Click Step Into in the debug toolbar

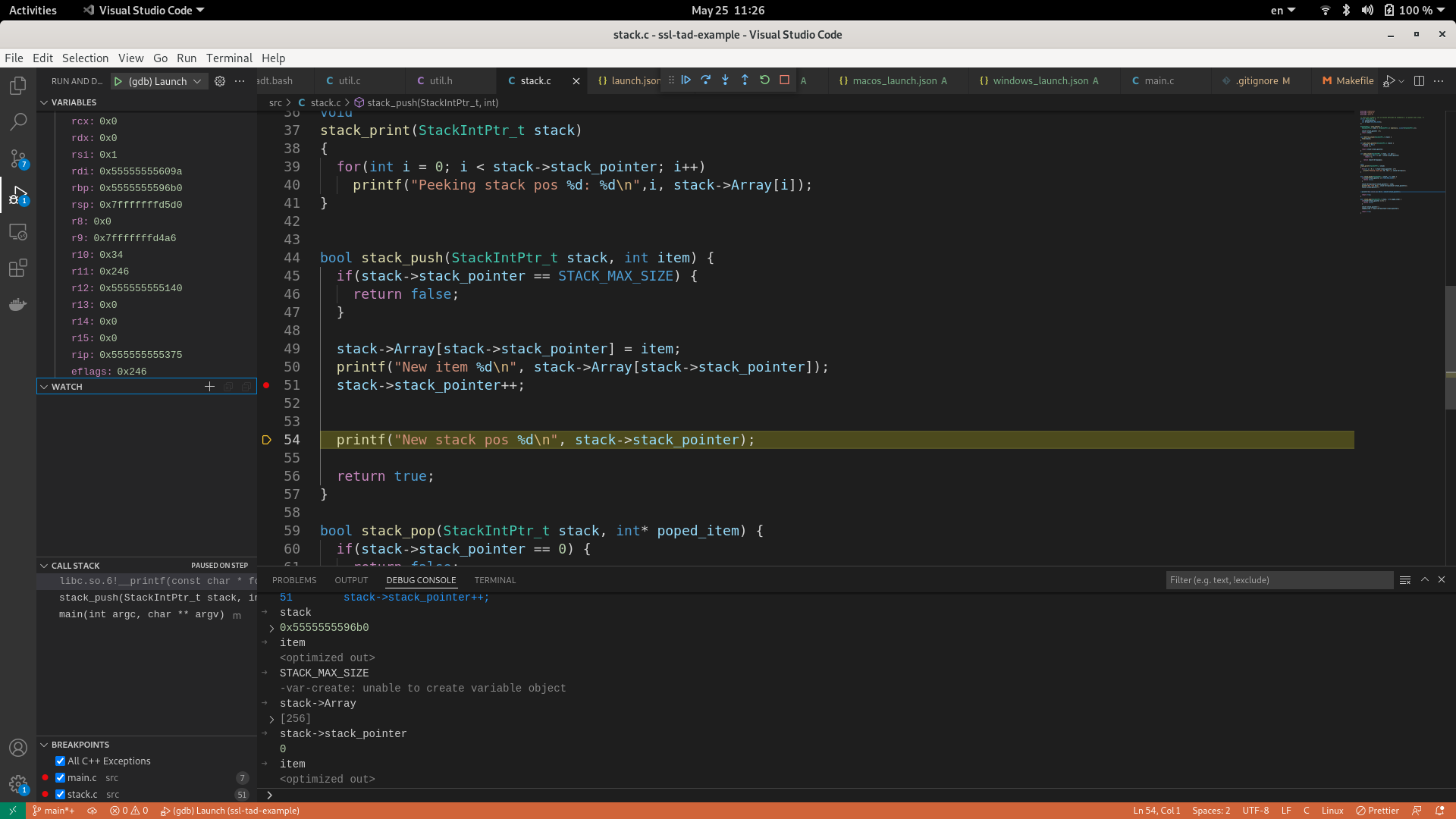coord(726,80)
